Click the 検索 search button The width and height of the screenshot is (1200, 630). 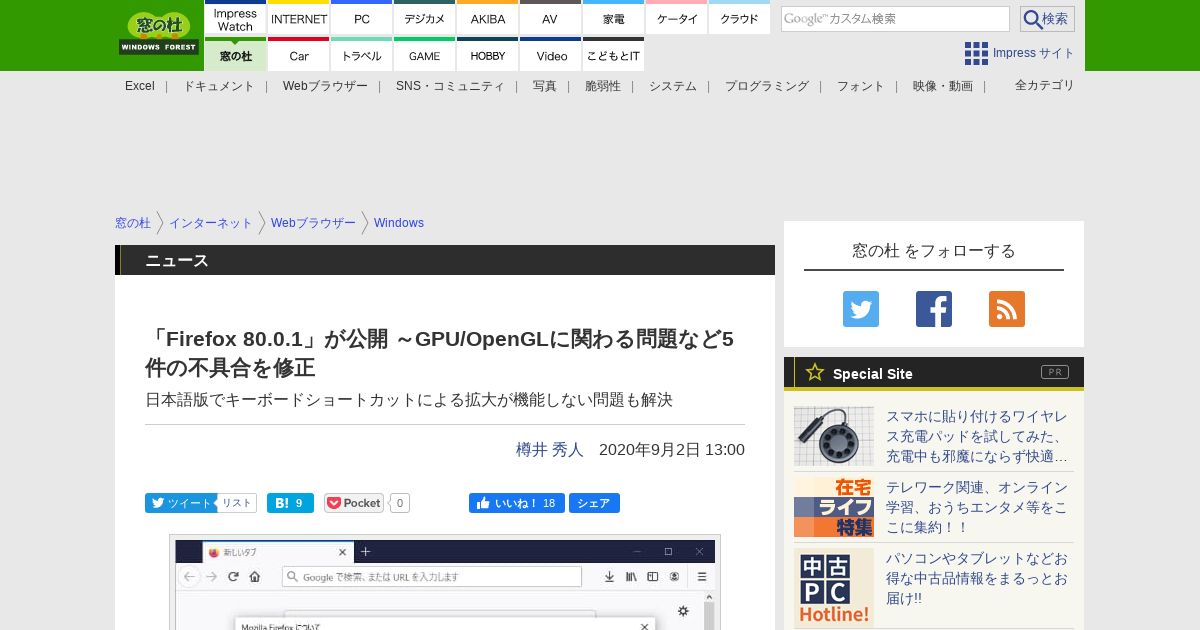click(x=1047, y=19)
